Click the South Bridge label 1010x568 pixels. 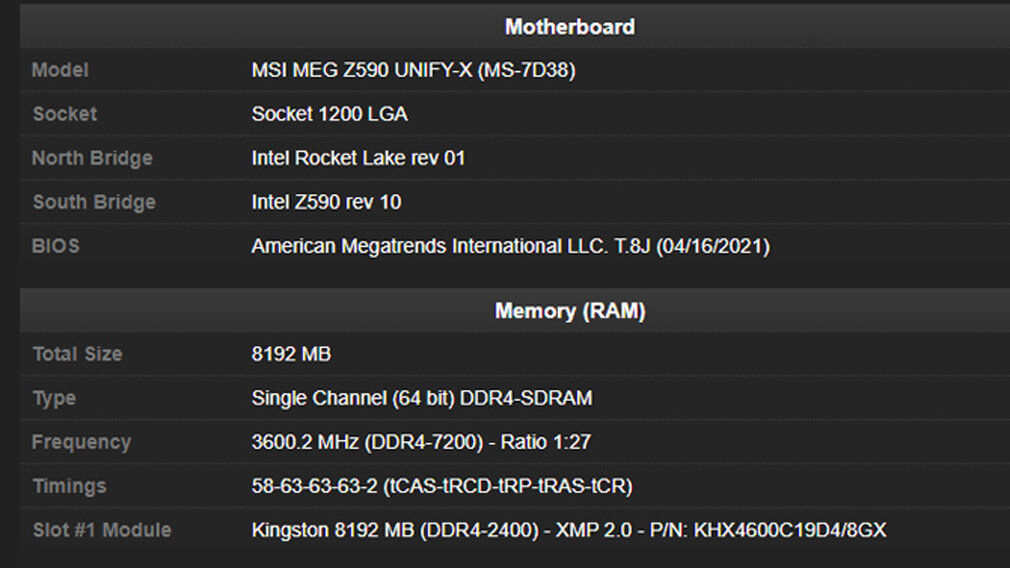click(94, 202)
